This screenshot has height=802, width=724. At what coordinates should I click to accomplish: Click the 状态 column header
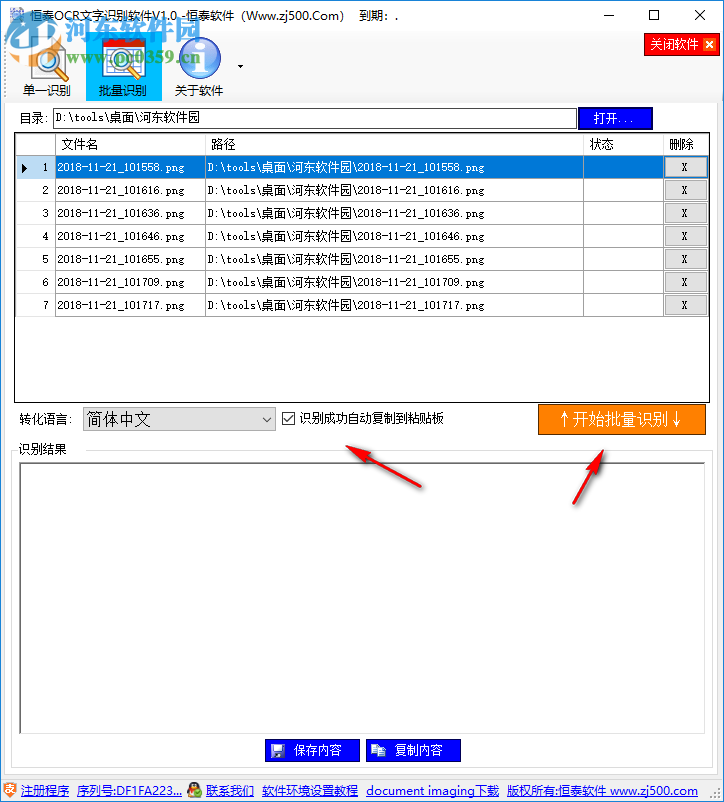click(623, 145)
